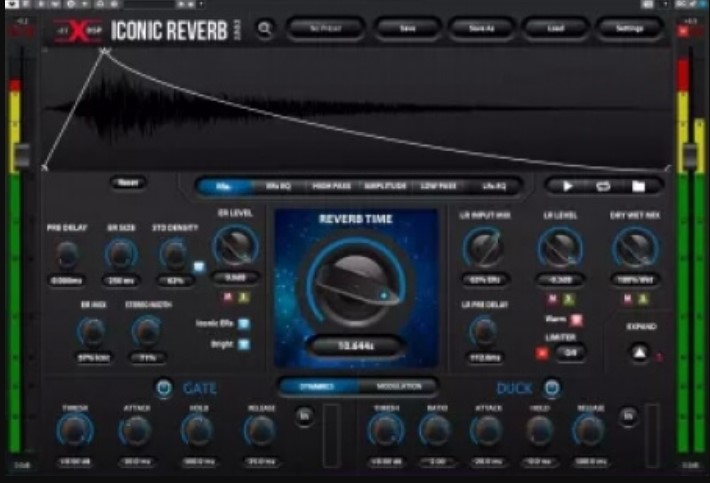Click the Duck sidechain In button
Screen dimensions: 710x483
[x=628, y=416]
